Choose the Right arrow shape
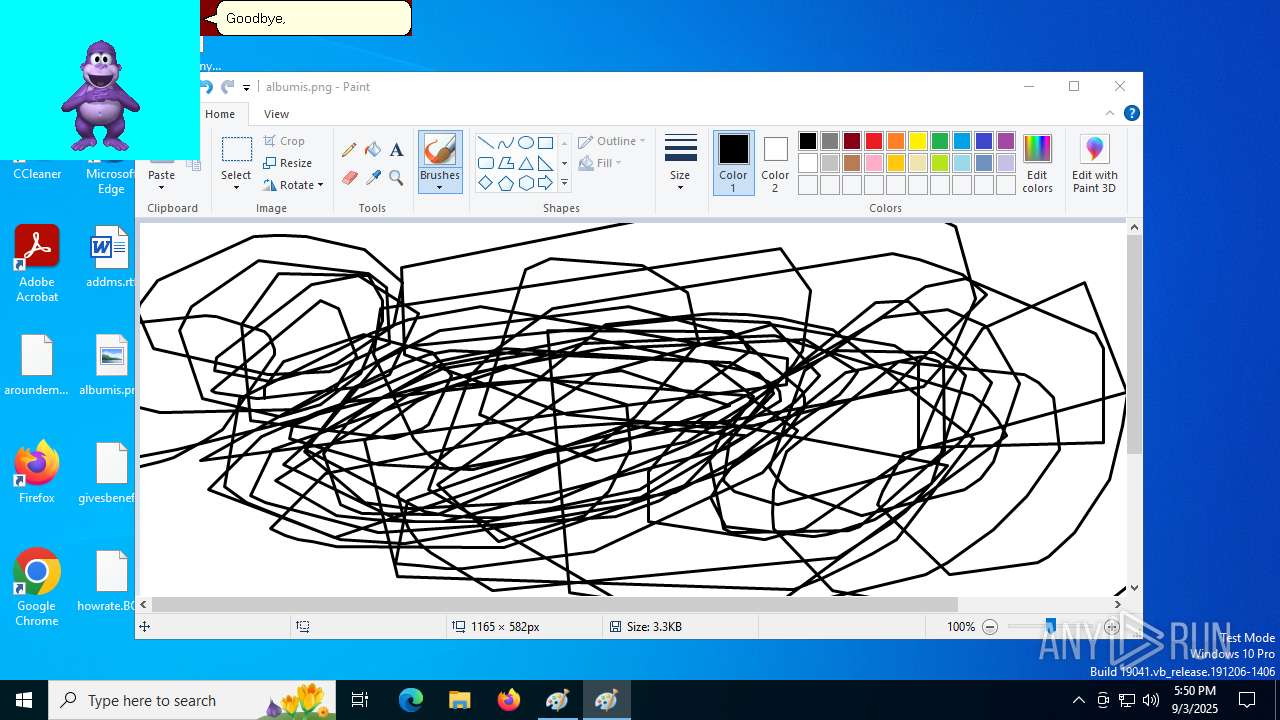 pyautogui.click(x=545, y=183)
